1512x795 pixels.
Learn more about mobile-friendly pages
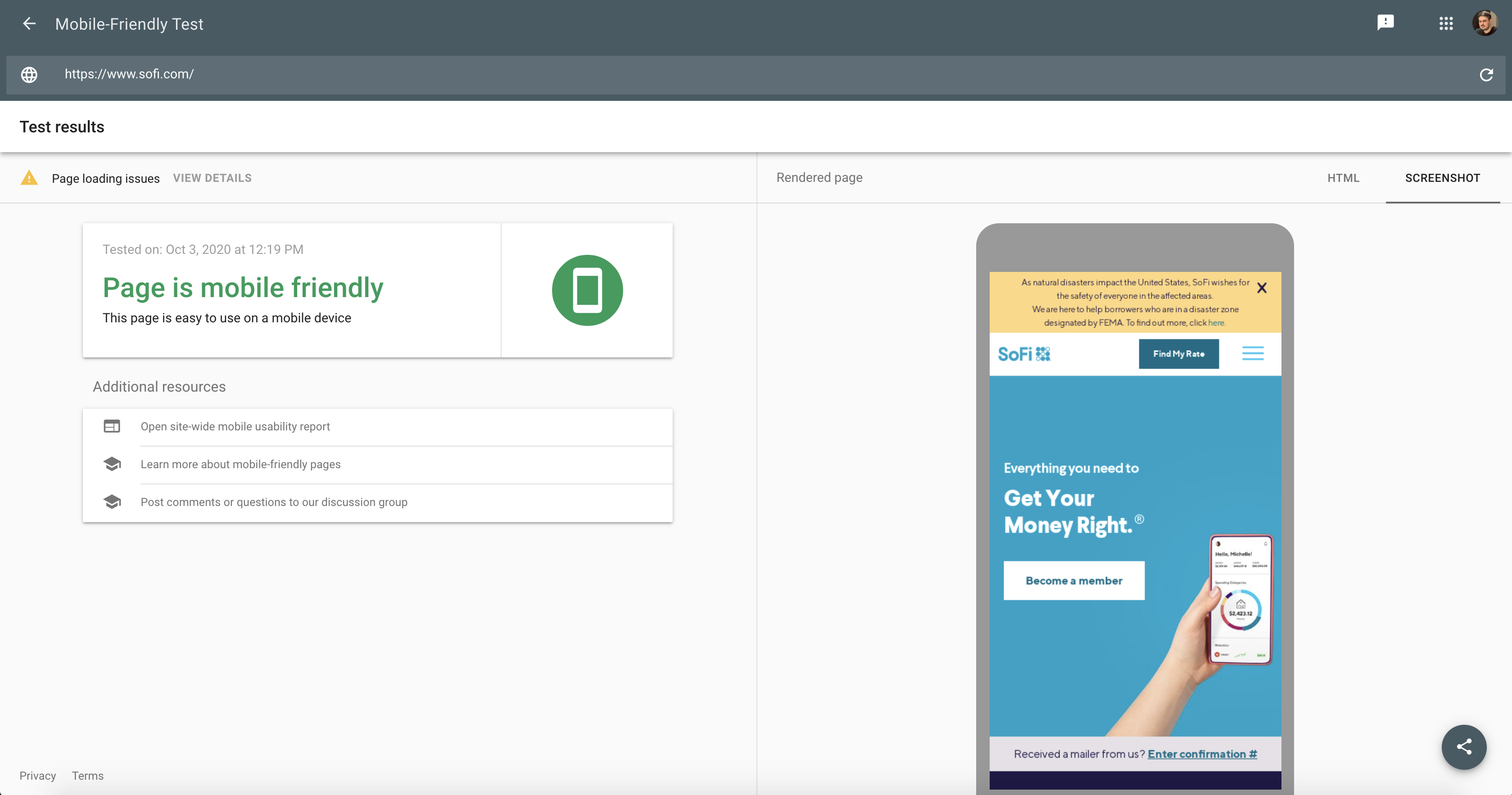[240, 464]
